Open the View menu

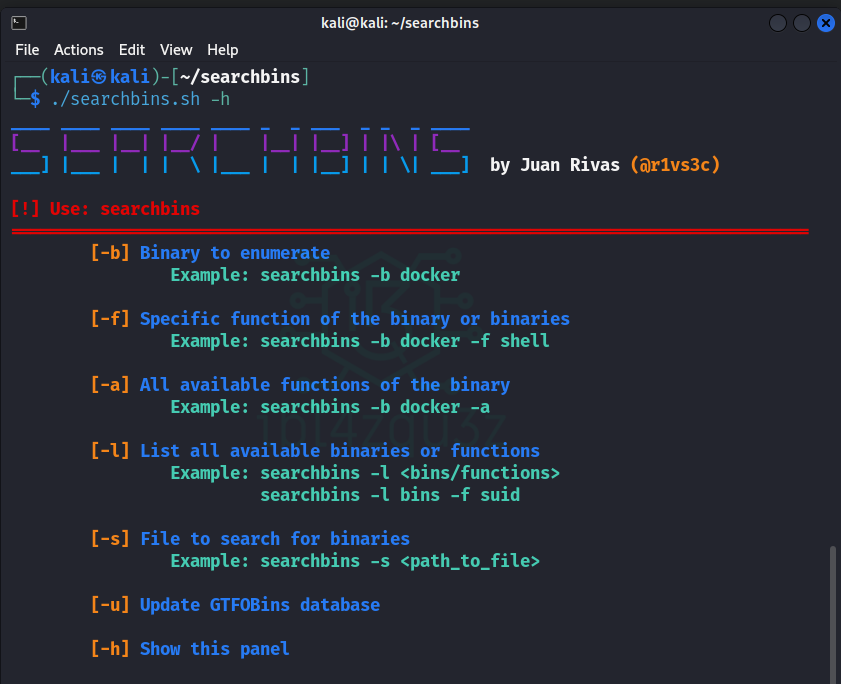[176, 50]
